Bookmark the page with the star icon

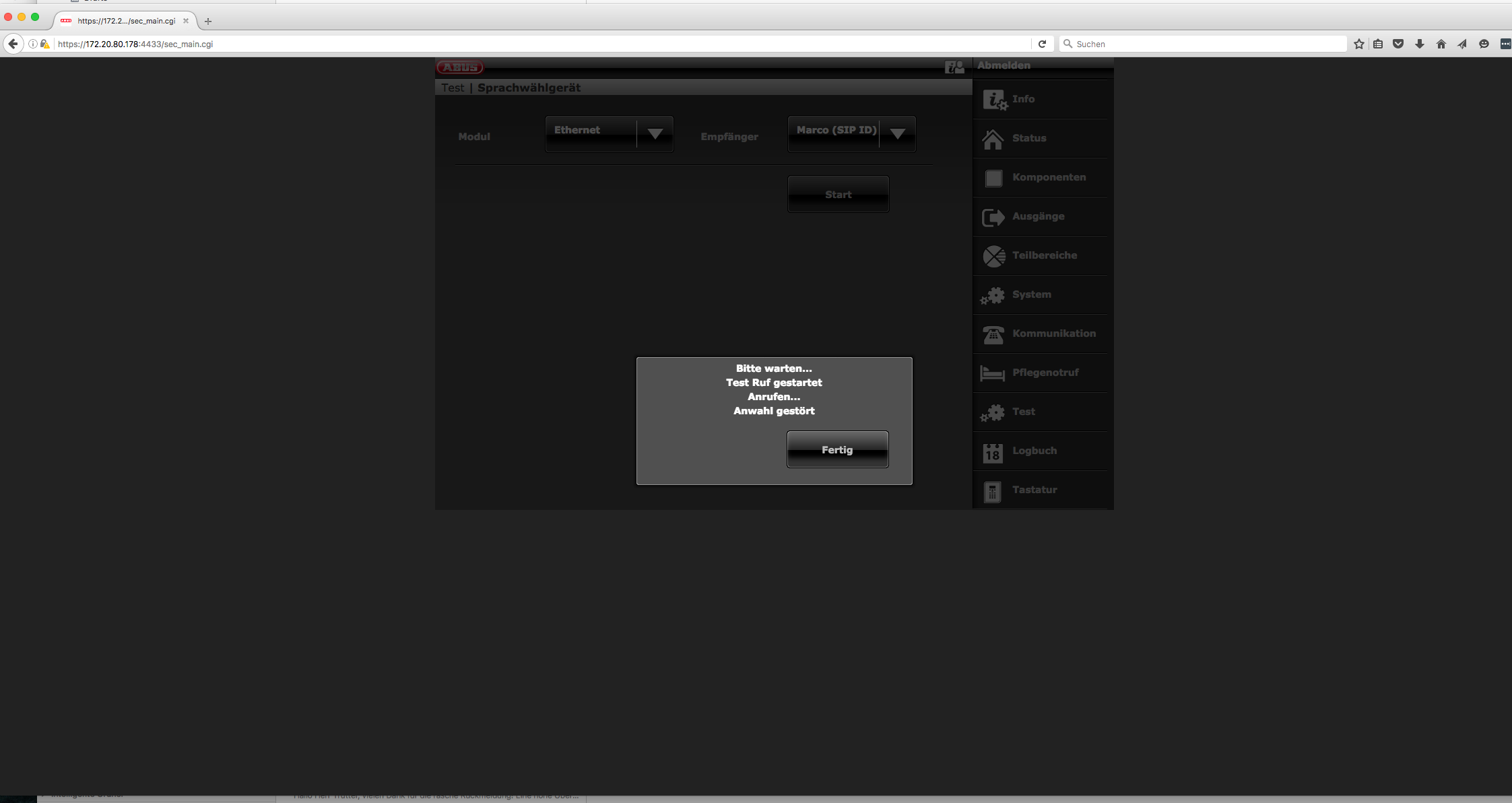(1359, 44)
